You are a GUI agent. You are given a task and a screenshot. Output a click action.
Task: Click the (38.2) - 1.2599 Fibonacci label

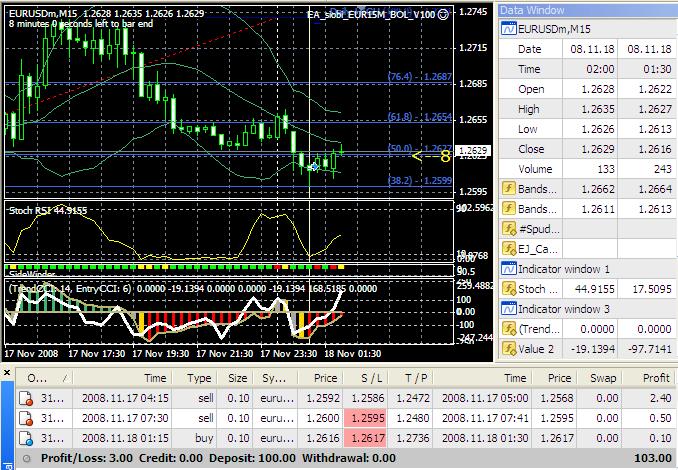(x=419, y=180)
